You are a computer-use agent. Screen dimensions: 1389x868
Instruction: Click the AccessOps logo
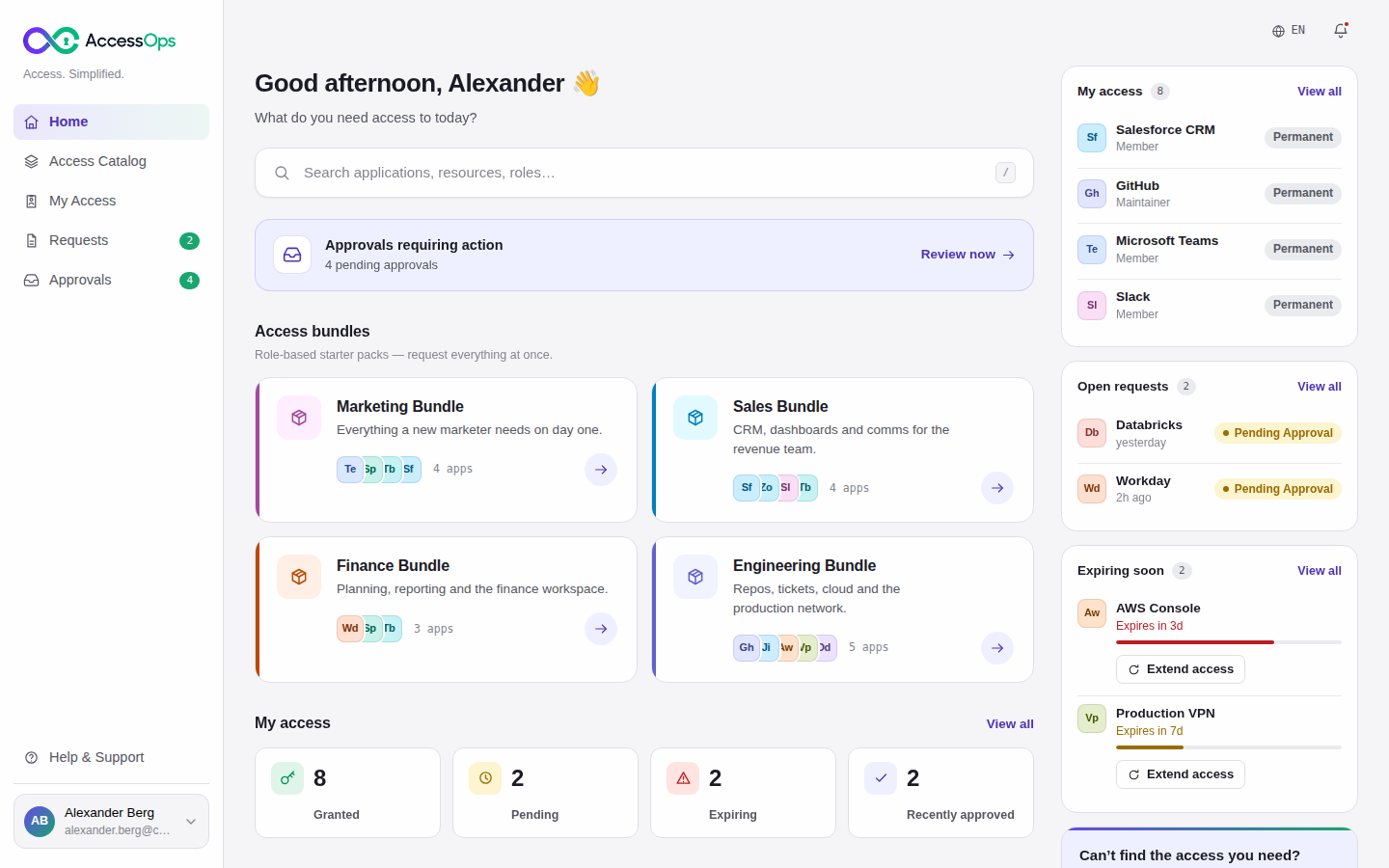(x=99, y=41)
